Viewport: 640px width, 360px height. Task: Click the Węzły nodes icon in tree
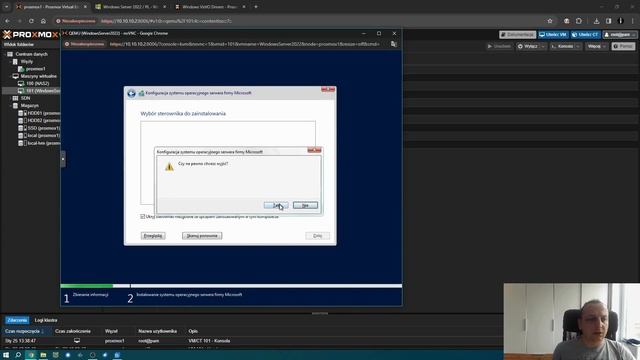pos(15,62)
